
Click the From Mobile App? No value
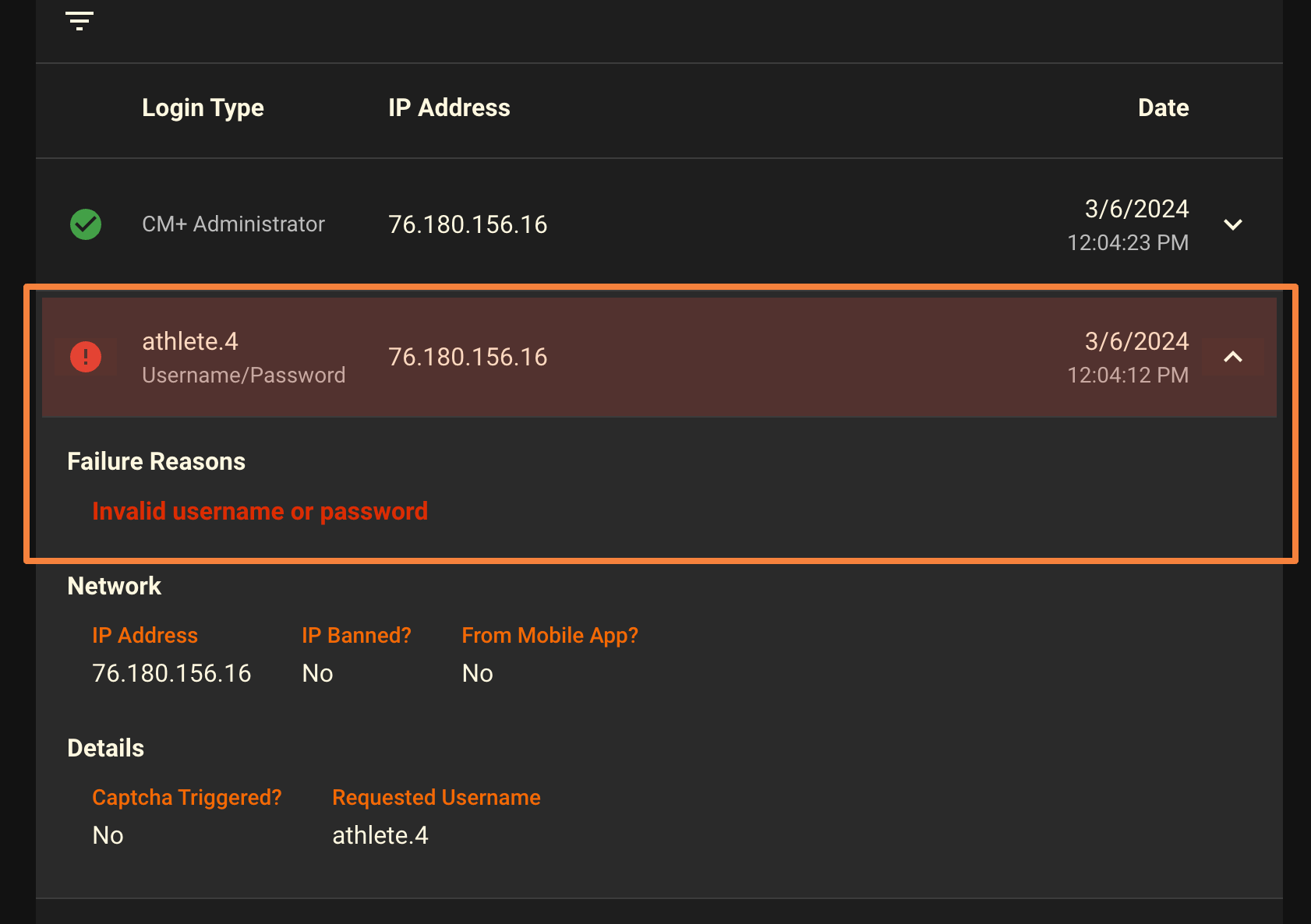pyautogui.click(x=478, y=673)
